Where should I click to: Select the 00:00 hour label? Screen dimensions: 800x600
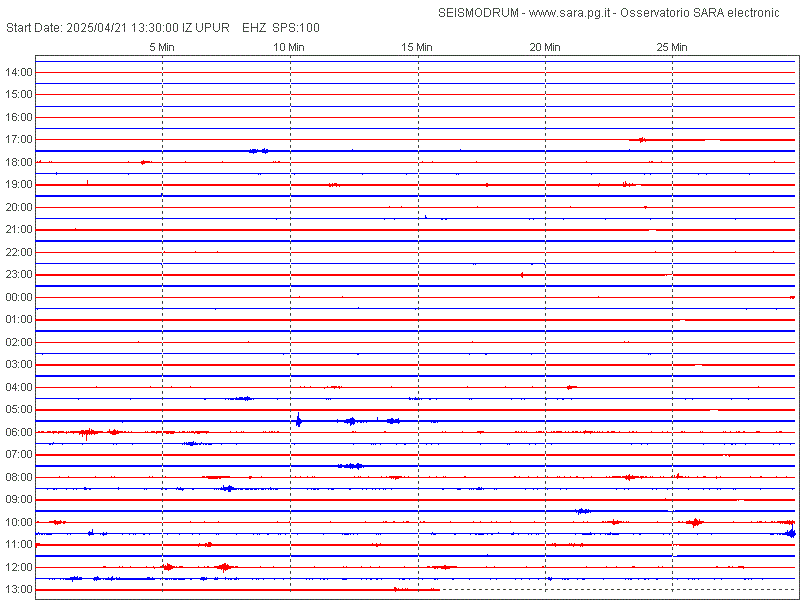click(19, 297)
